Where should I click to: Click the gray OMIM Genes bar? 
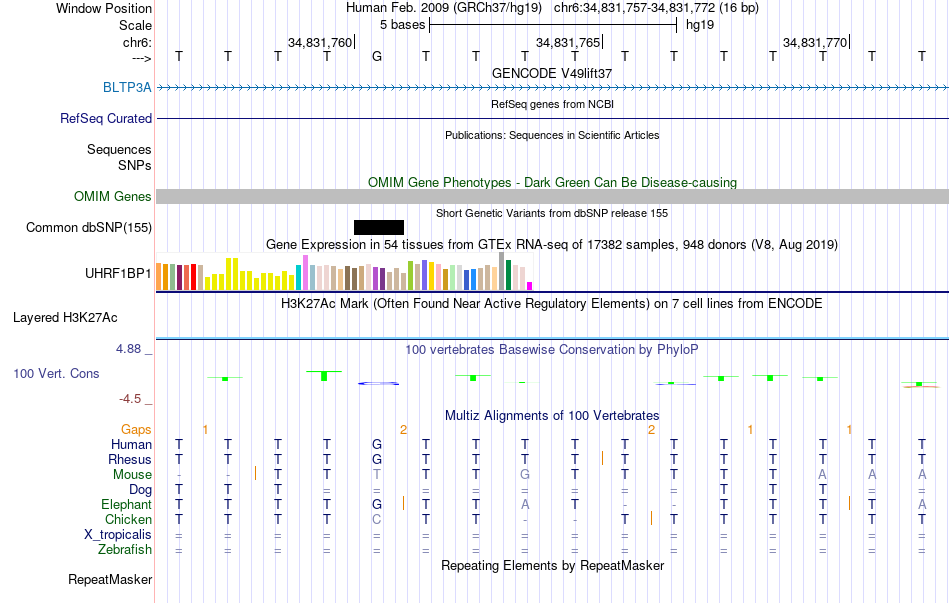552,196
